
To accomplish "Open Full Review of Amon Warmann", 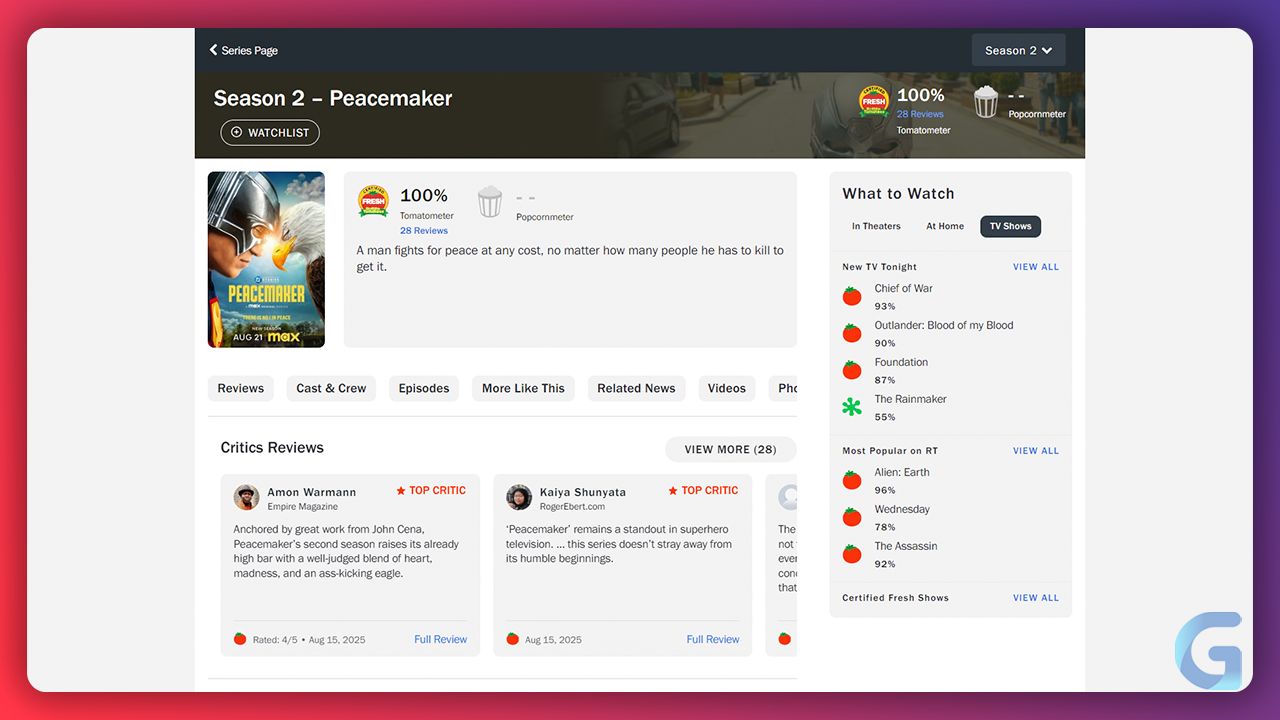I will (441, 639).
